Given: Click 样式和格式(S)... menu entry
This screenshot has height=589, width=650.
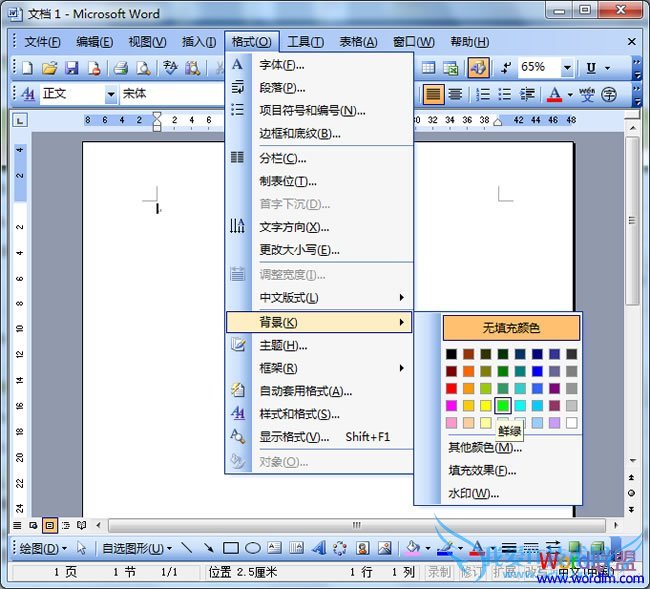Looking at the screenshot, I should (x=319, y=414).
